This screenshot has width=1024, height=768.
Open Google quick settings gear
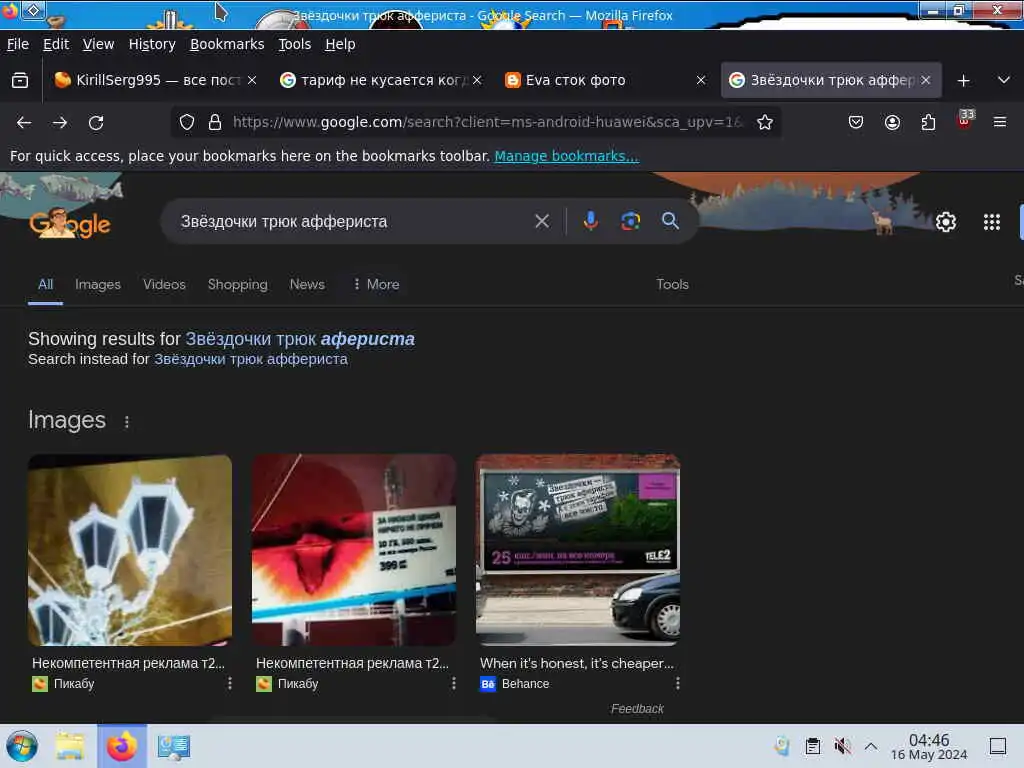[x=946, y=222]
